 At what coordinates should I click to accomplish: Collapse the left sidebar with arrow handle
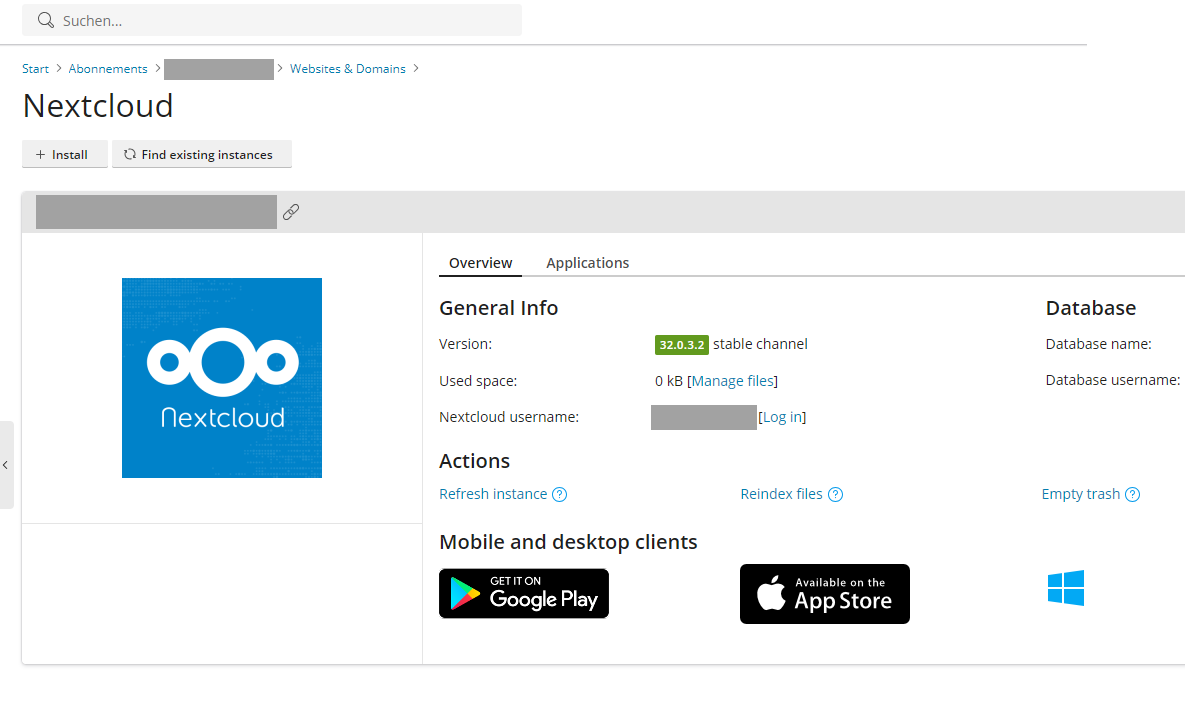[6, 465]
